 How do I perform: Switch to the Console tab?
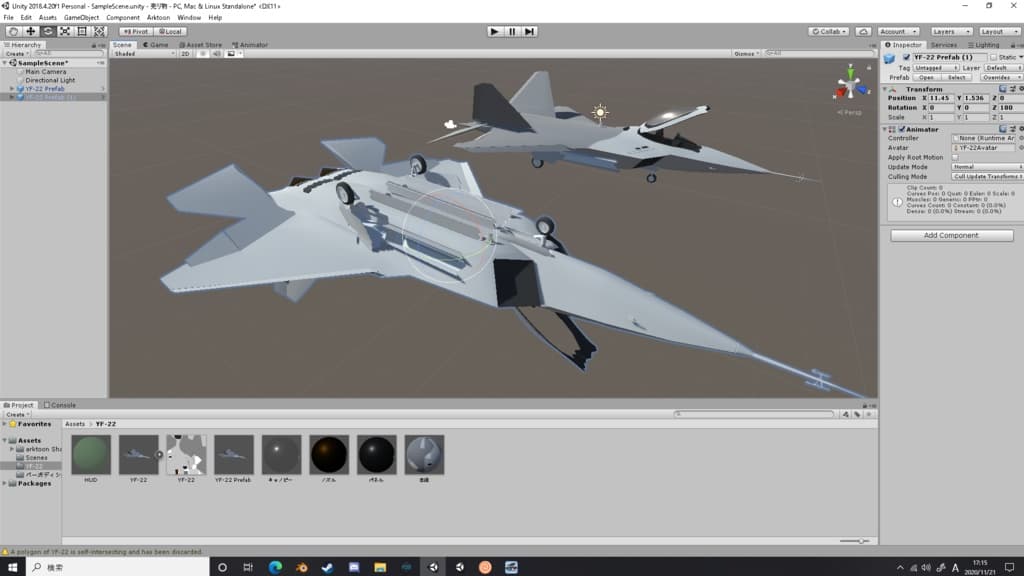pyautogui.click(x=62, y=405)
